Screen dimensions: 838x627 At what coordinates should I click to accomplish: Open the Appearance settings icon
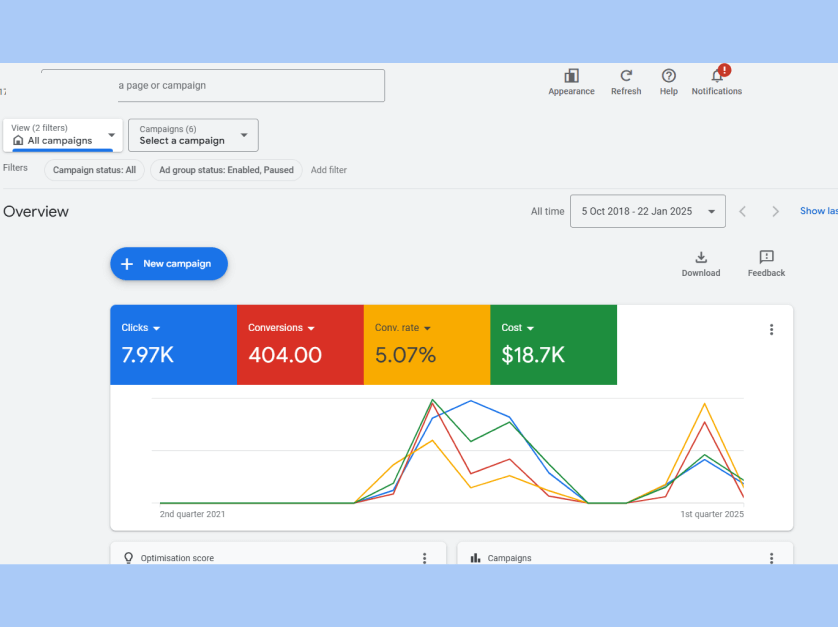click(571, 77)
